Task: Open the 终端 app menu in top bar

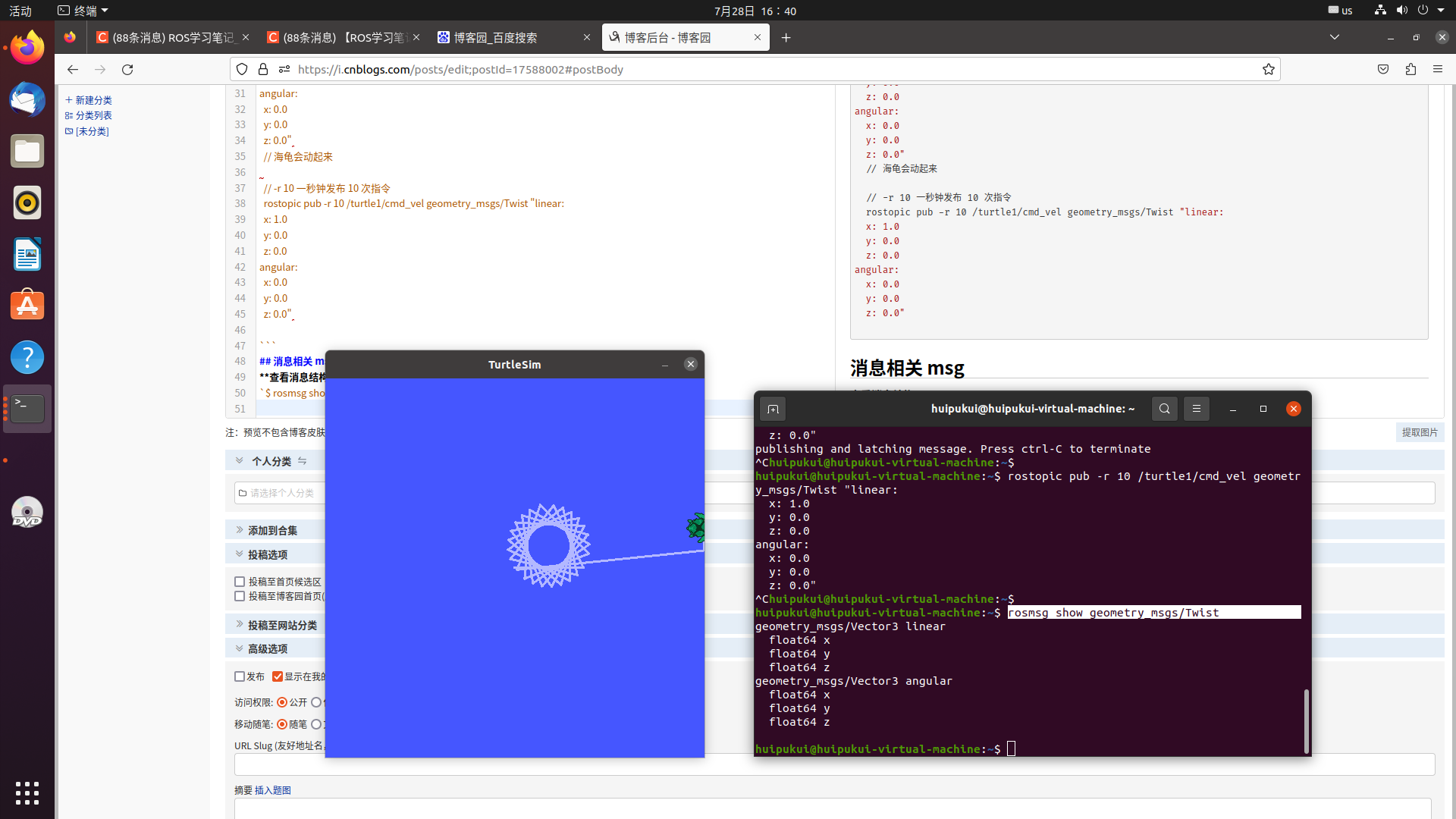Action: point(83,10)
